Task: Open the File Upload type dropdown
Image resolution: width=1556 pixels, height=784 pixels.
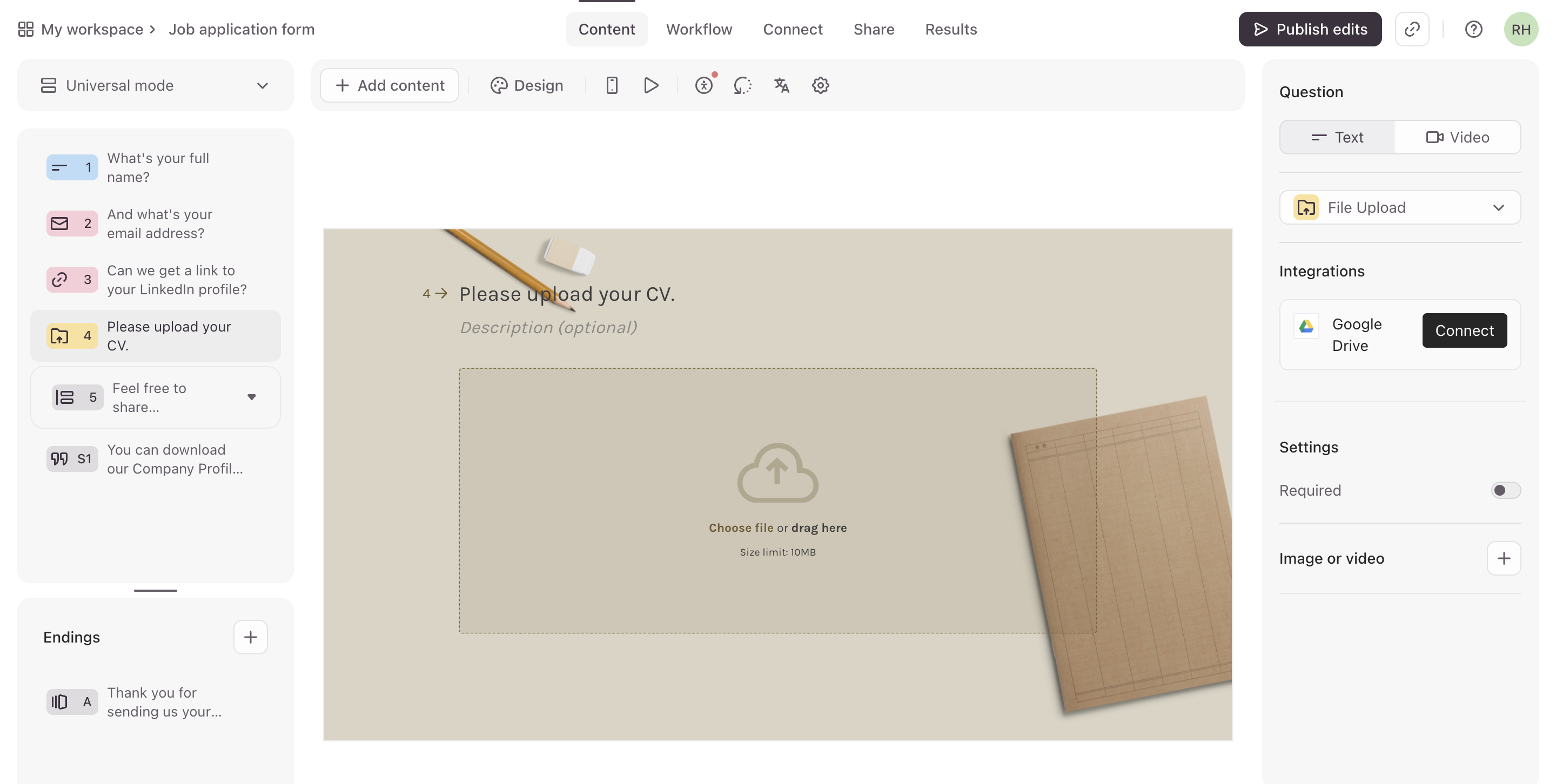Action: click(x=1399, y=208)
